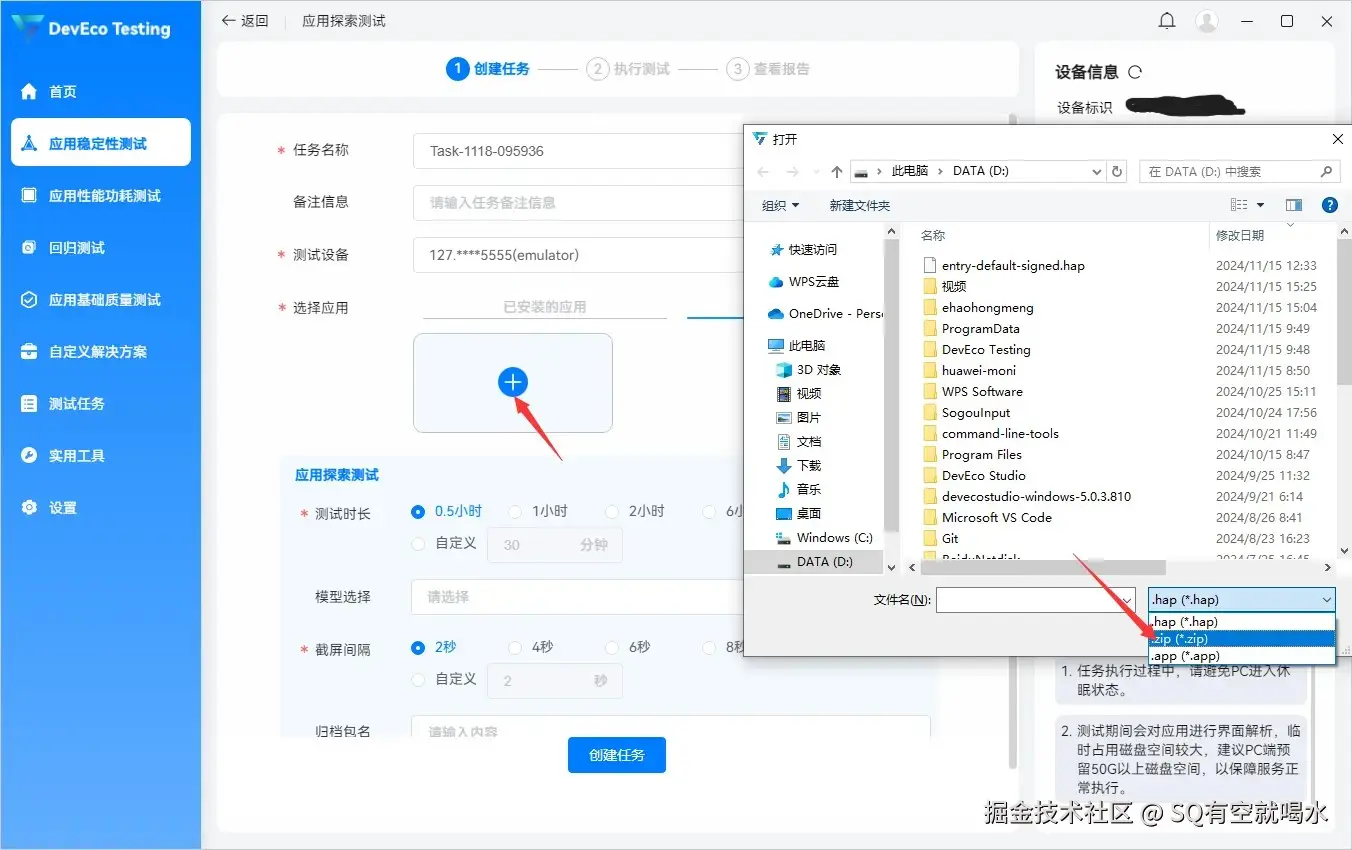Click the 实用工具 wrench icon
This screenshot has height=850, width=1352.
(x=29, y=456)
